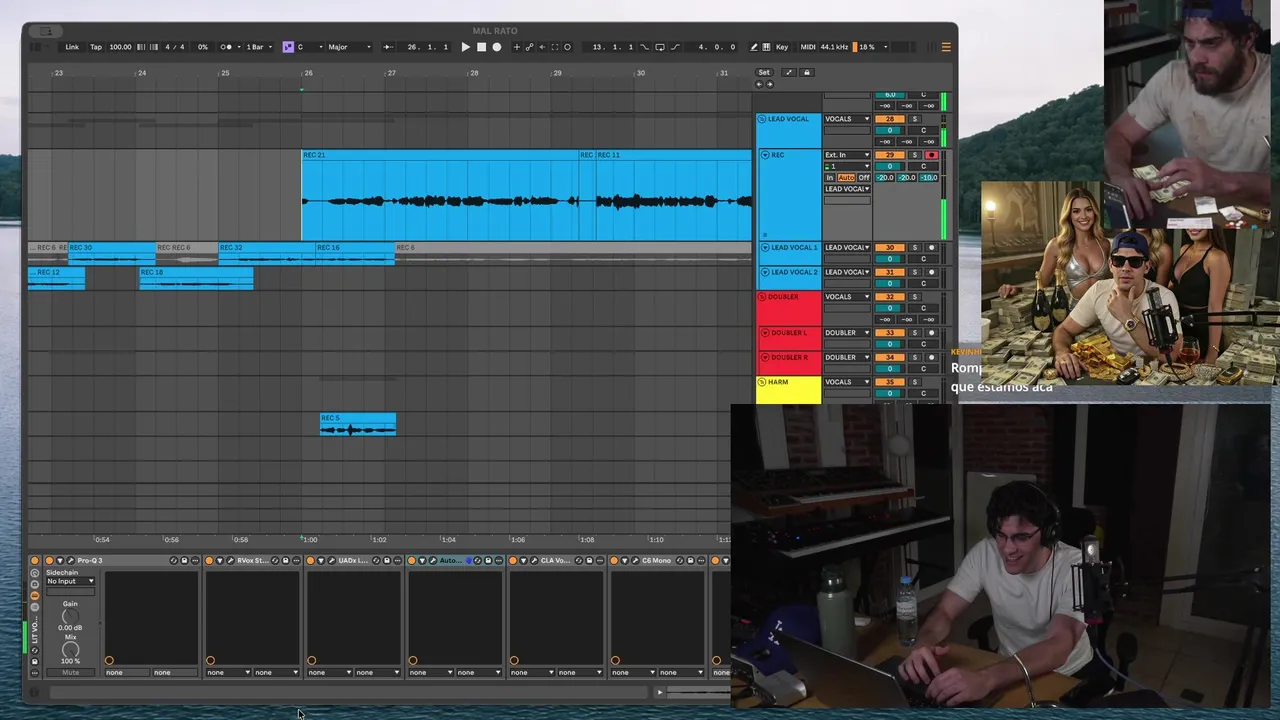Click the Arrangement Record button
Screen dimensions: 1280x720
[x=496, y=47]
